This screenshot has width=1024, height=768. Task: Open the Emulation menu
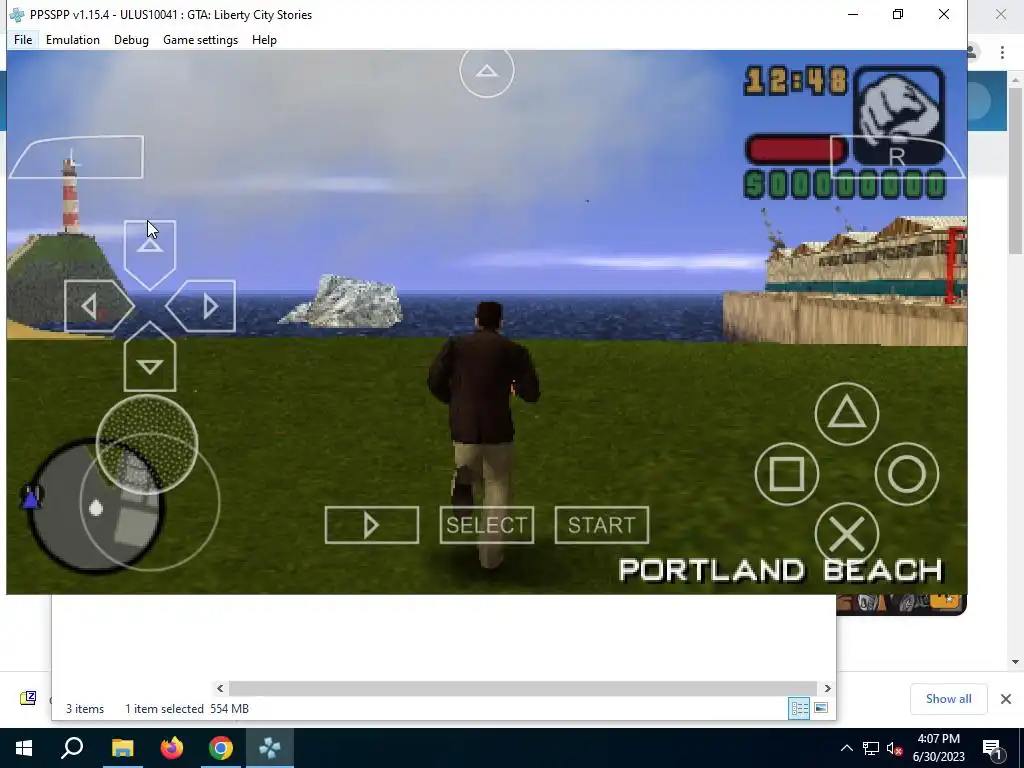pyautogui.click(x=72, y=40)
